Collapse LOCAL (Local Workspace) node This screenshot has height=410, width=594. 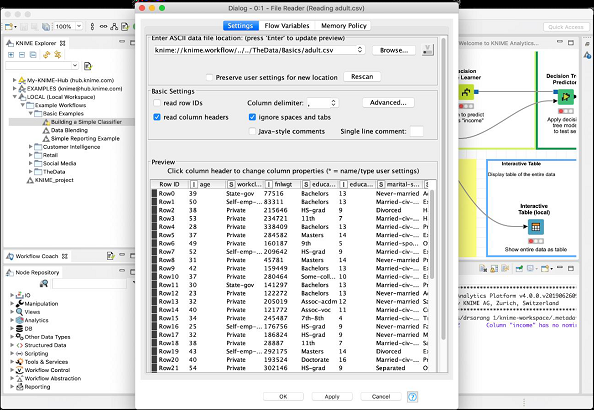pyautogui.click(x=14, y=97)
